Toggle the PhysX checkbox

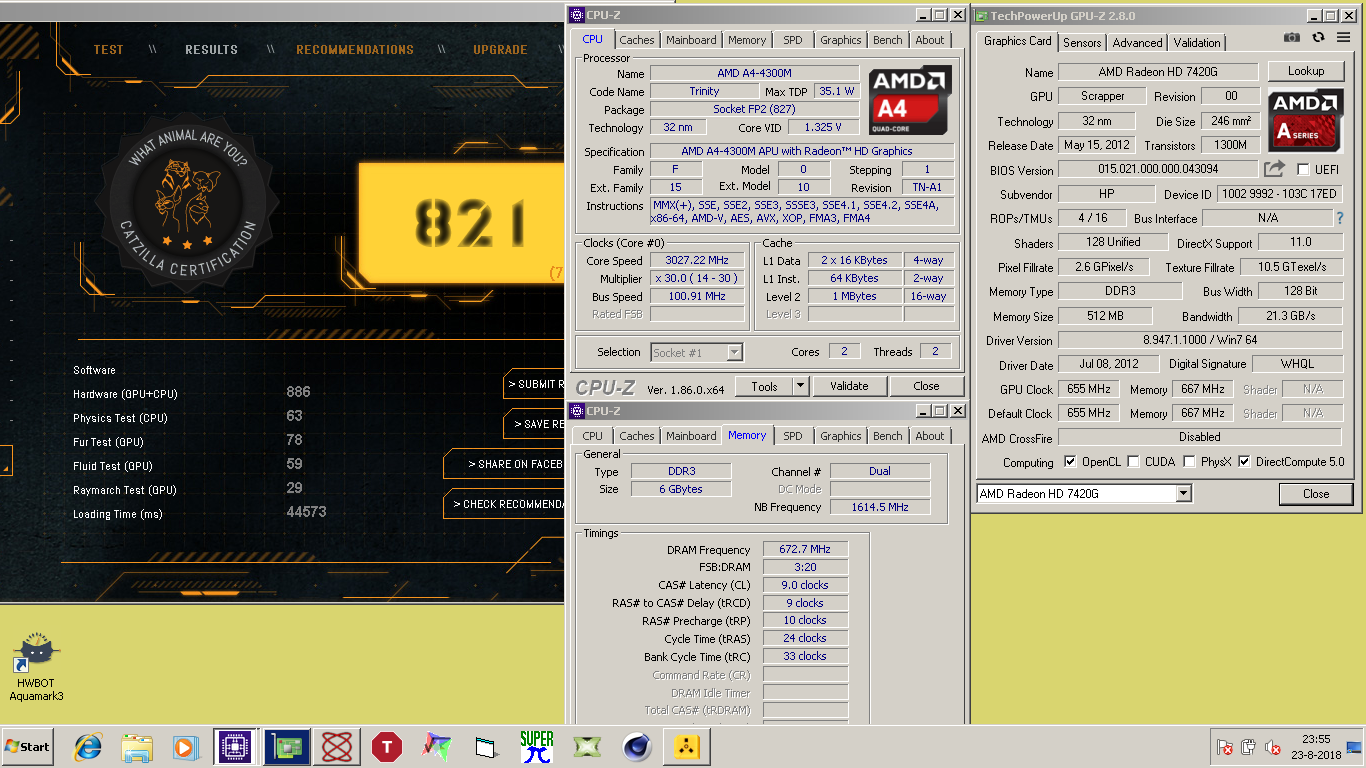click(x=1189, y=462)
